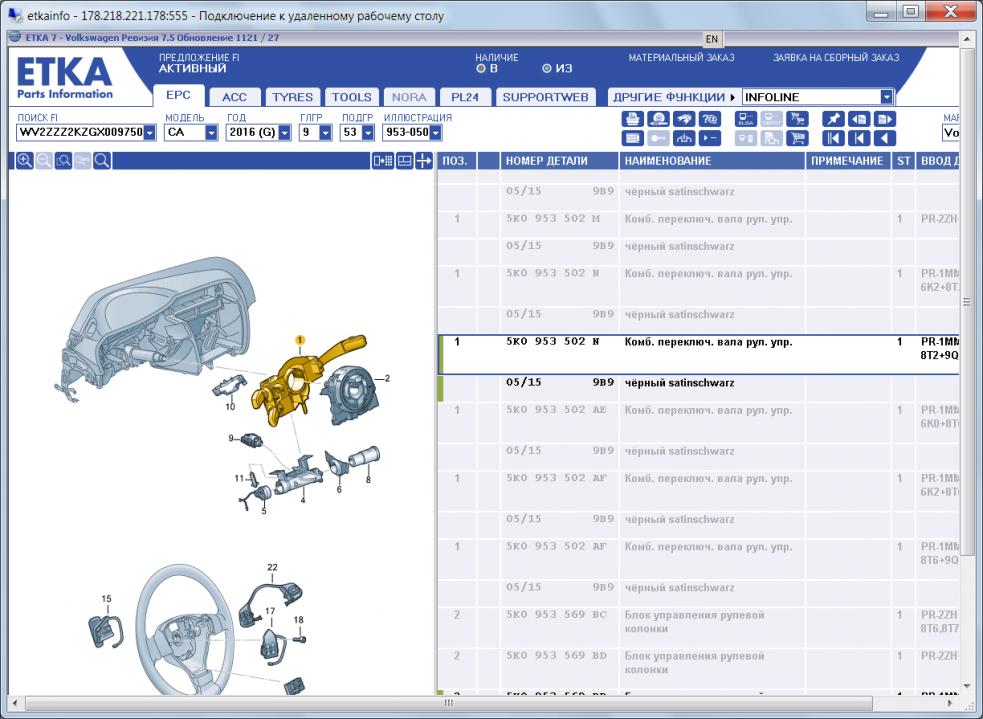Viewport: 983px width, 719px height.
Task: Open the ELSA link icon
Action: click(x=745, y=118)
